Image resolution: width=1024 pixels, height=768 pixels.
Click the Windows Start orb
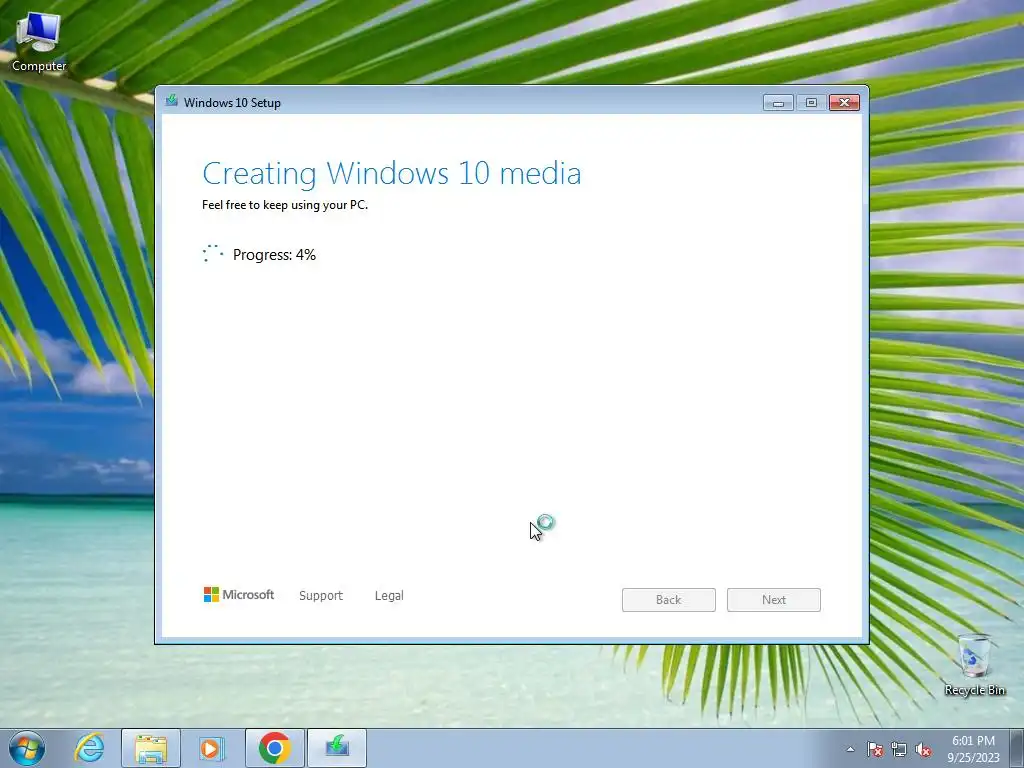[x=27, y=748]
